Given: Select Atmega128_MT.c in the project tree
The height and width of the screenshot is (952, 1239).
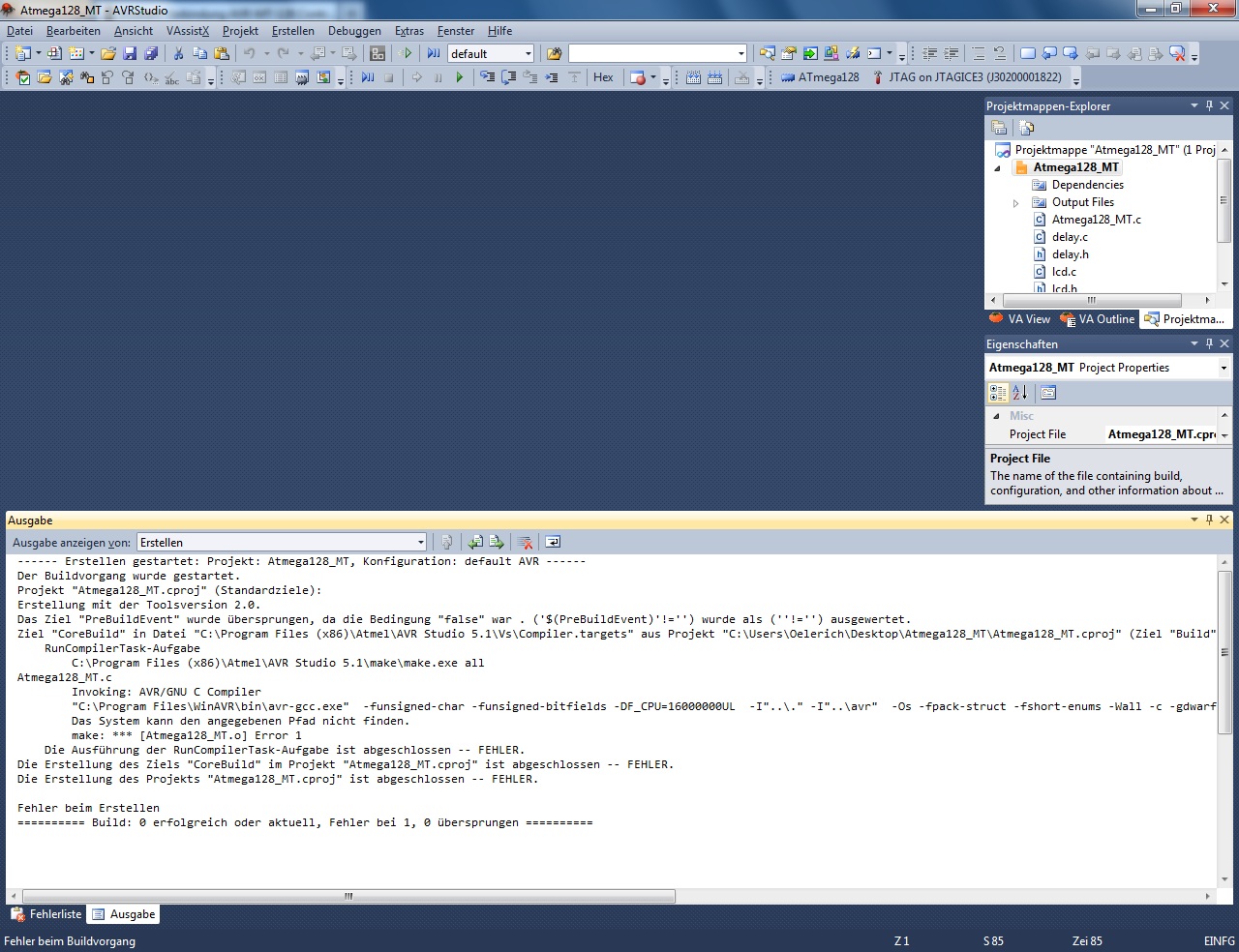Looking at the screenshot, I should coord(1096,220).
